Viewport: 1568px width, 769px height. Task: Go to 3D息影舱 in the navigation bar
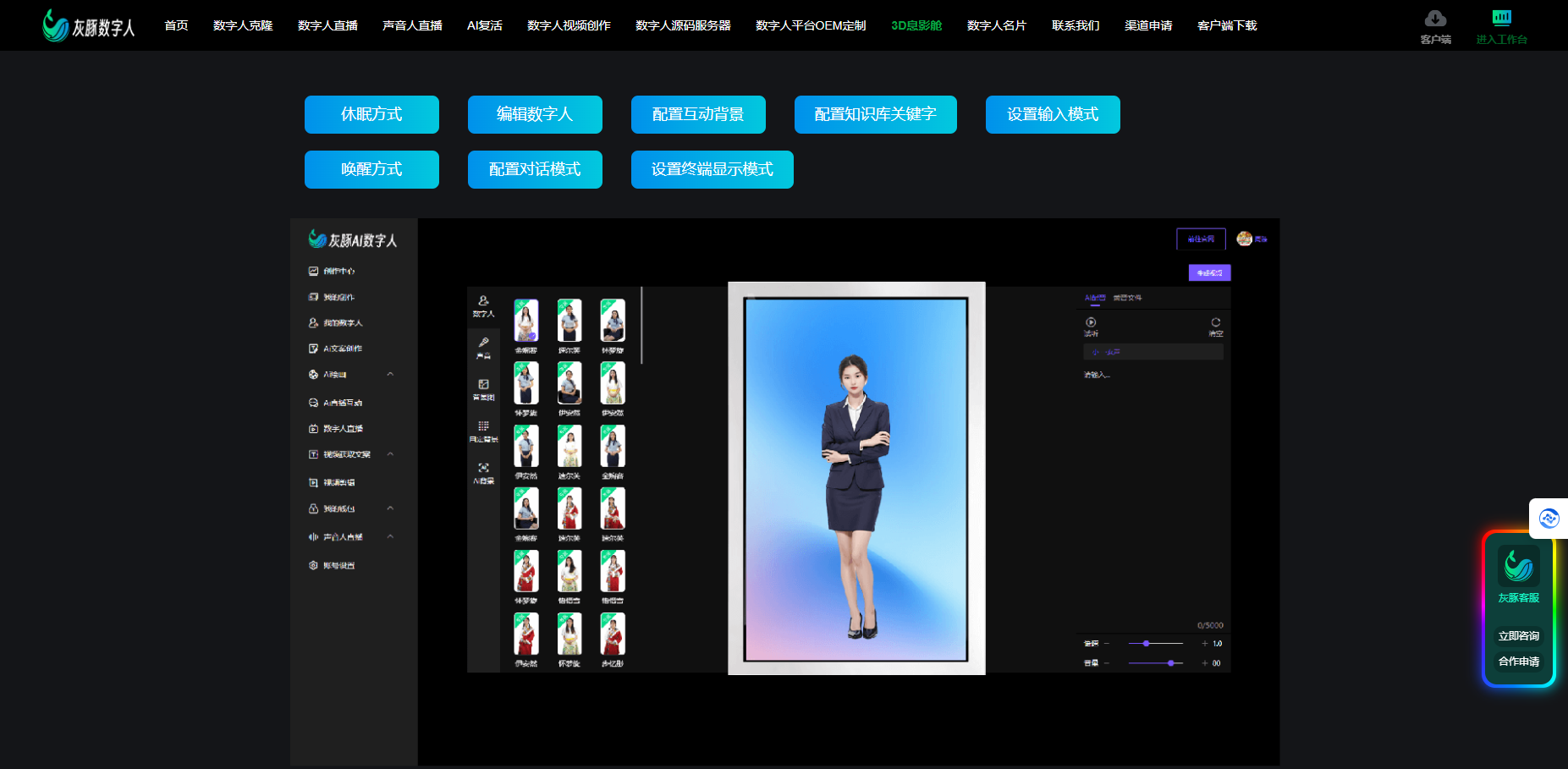coord(916,25)
